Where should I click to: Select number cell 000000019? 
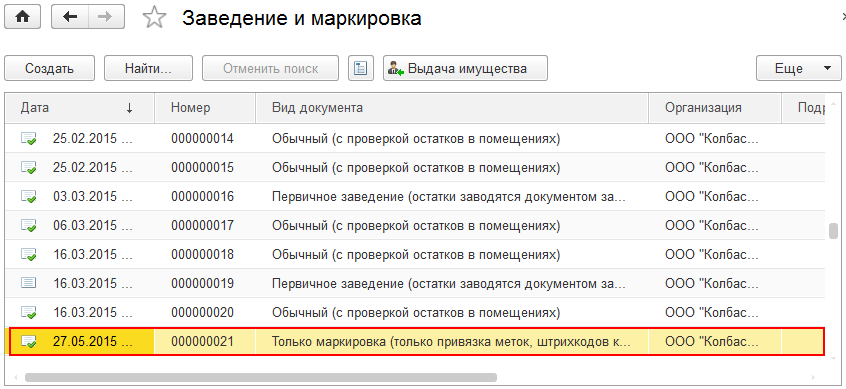[x=202, y=282]
